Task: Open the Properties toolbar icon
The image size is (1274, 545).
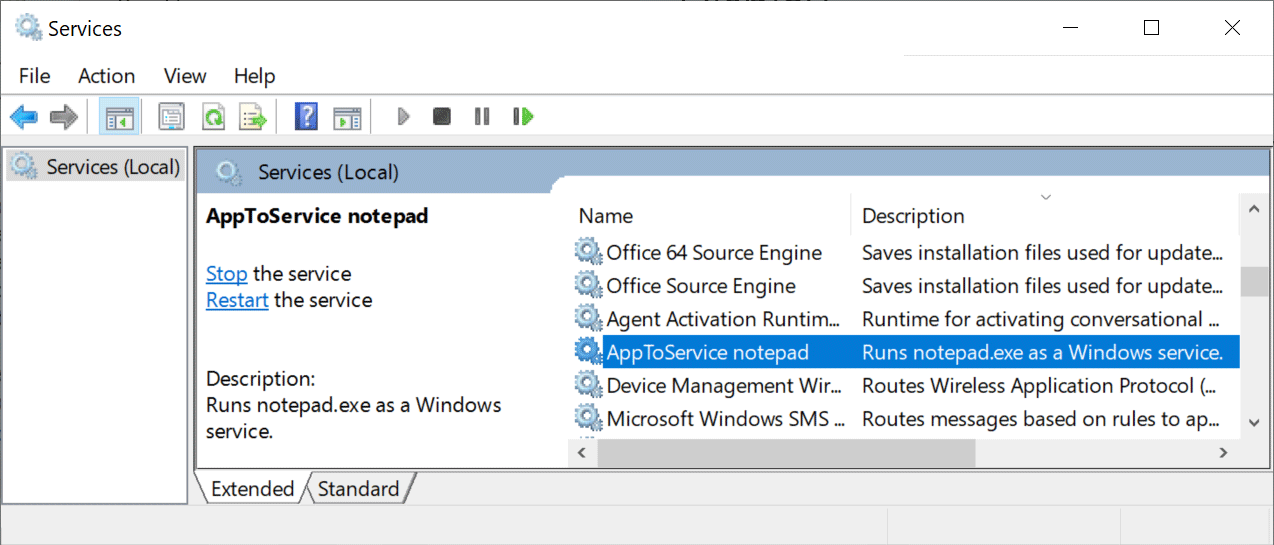Action: click(x=172, y=117)
